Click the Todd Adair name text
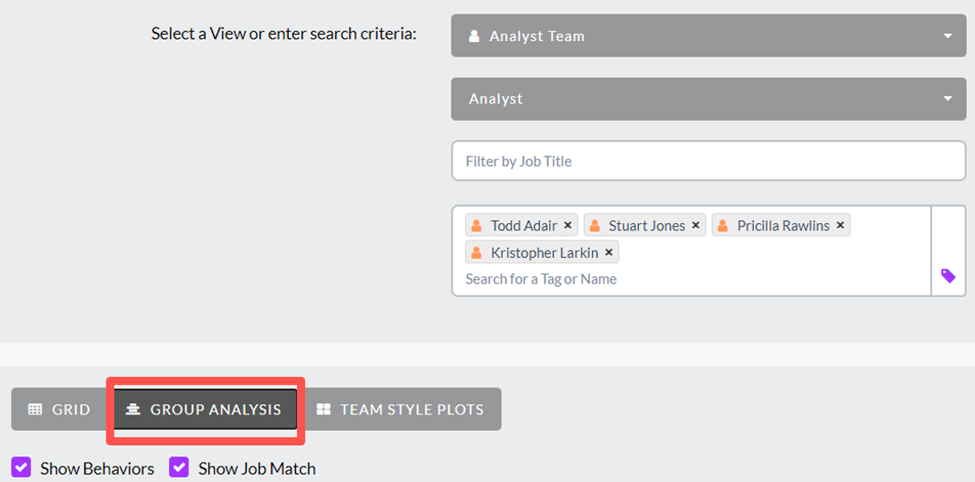The height and width of the screenshot is (482, 975). (x=524, y=226)
